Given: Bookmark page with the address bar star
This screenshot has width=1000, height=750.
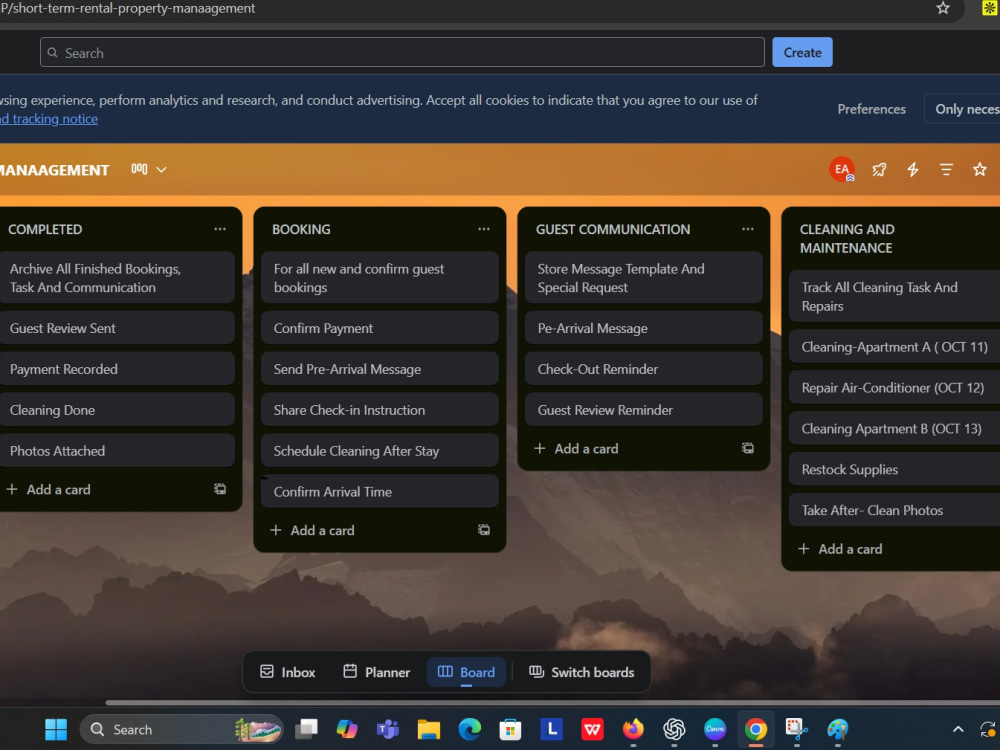Looking at the screenshot, I should click(943, 8).
